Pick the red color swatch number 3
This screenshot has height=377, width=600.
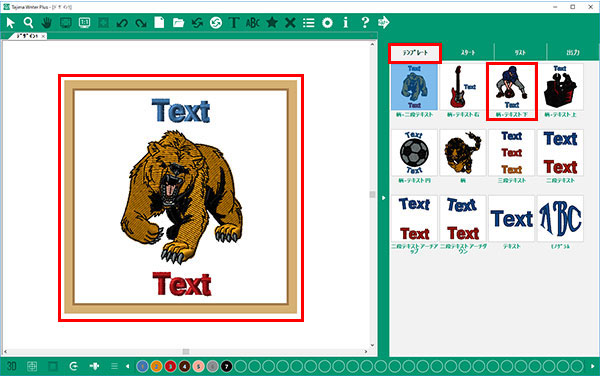coord(170,367)
